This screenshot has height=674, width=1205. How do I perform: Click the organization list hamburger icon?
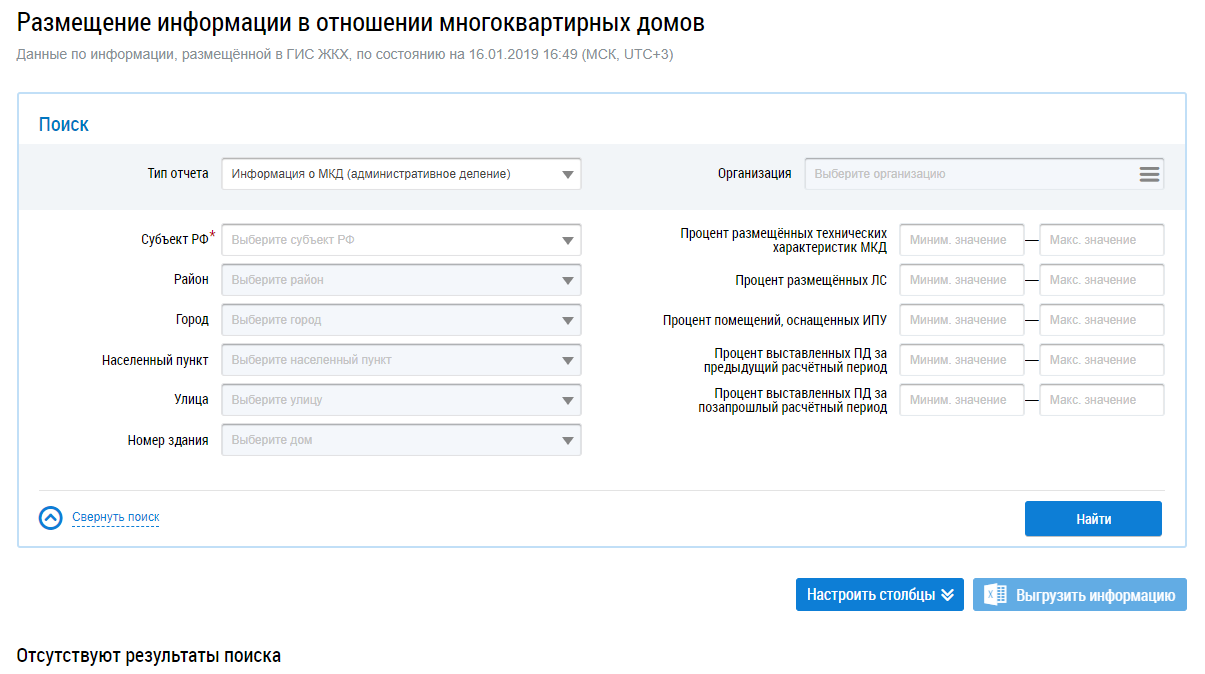tap(1149, 174)
